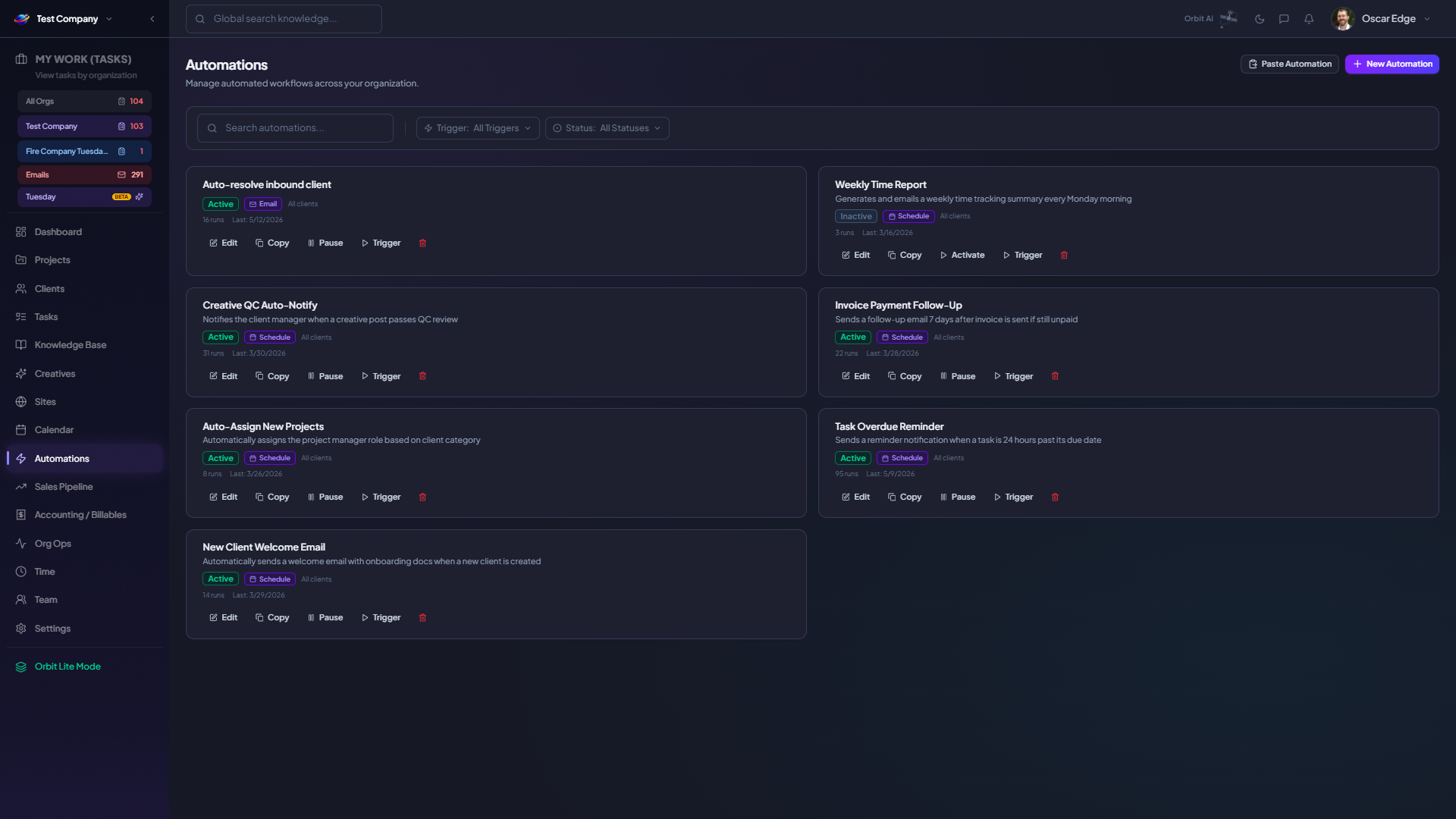Click Oscar Edge profile avatar
This screenshot has width=1456, height=819.
tap(1342, 19)
